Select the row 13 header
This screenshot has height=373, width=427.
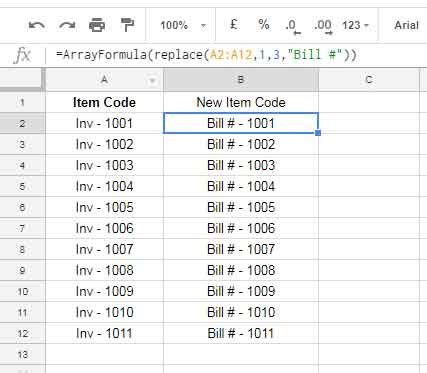(22, 354)
